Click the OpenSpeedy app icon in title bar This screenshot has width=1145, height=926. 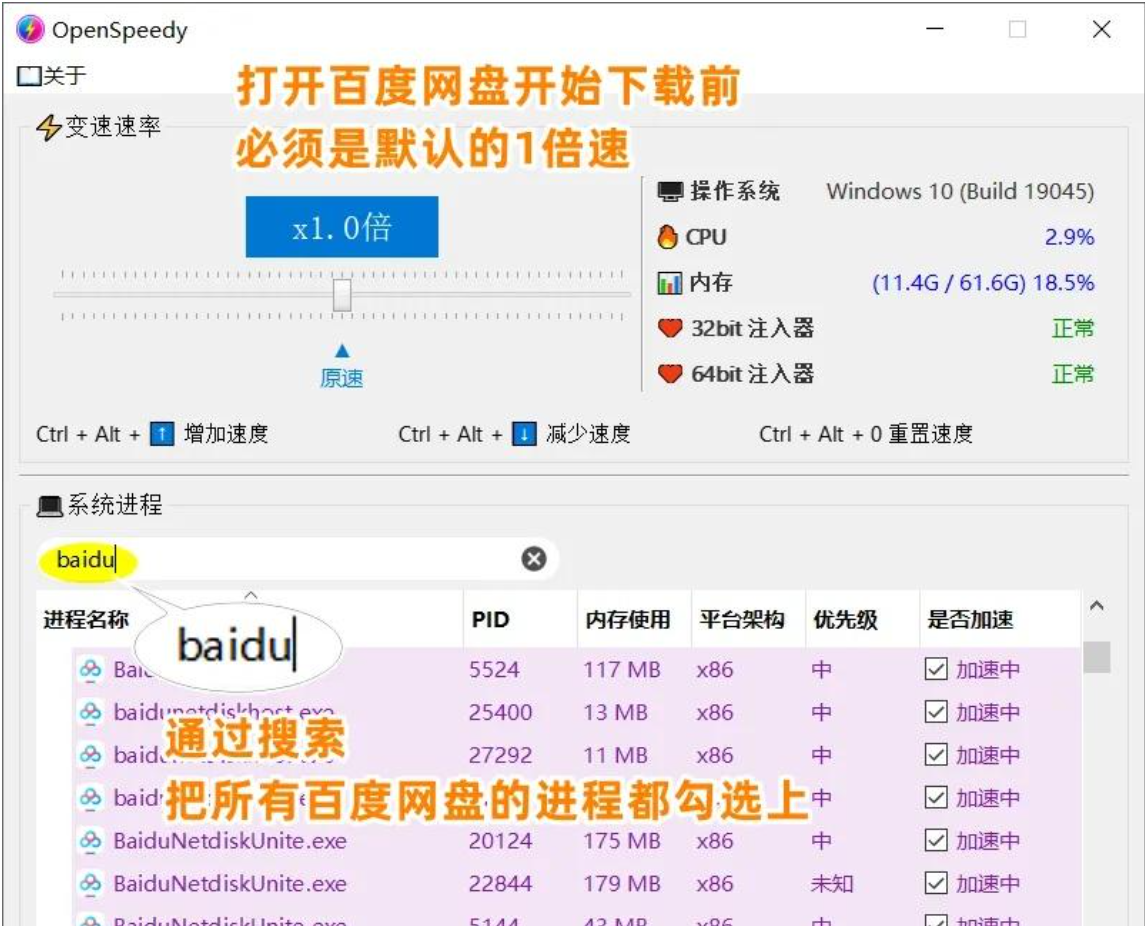(30, 29)
